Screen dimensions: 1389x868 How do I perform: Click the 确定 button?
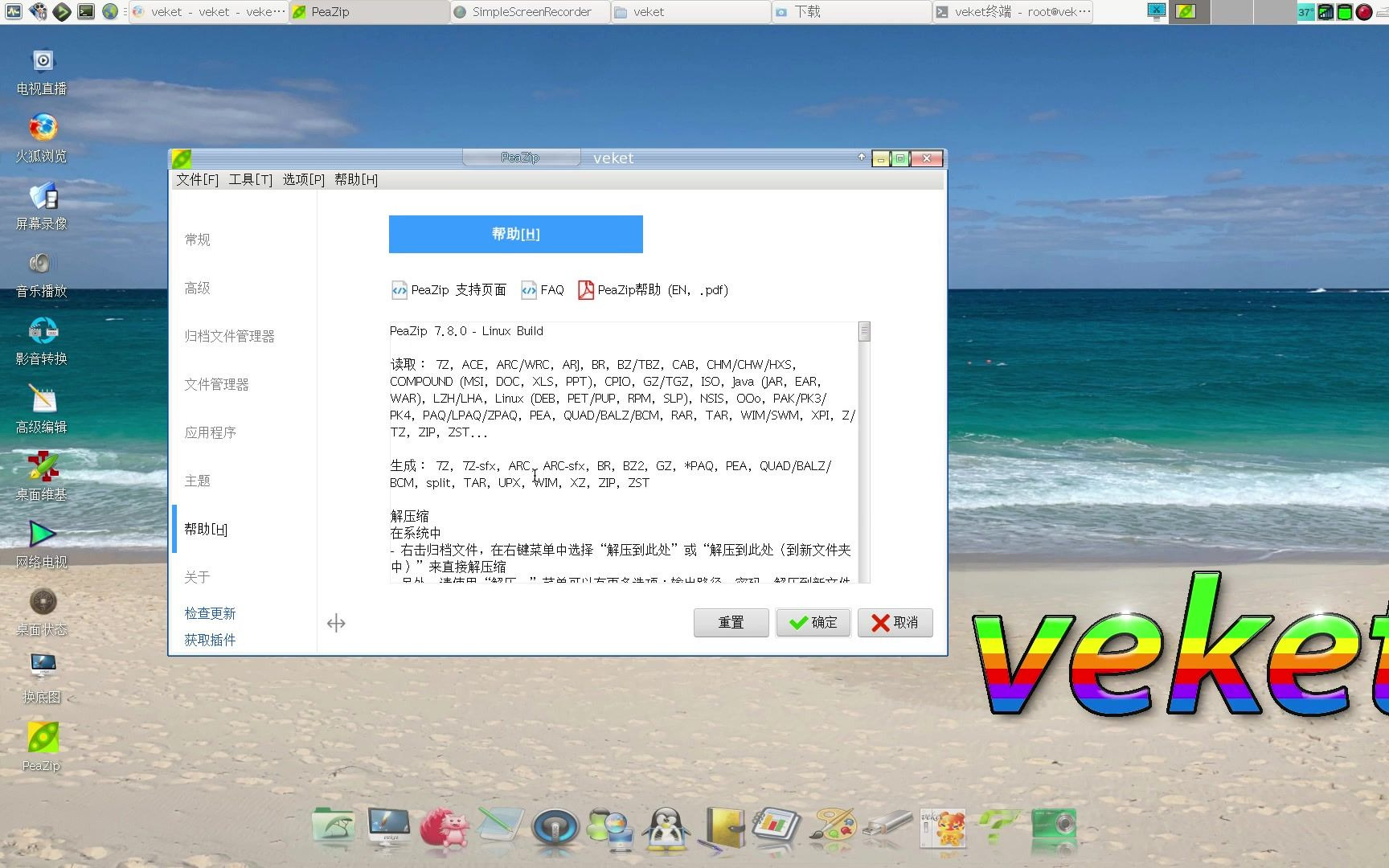coord(813,622)
